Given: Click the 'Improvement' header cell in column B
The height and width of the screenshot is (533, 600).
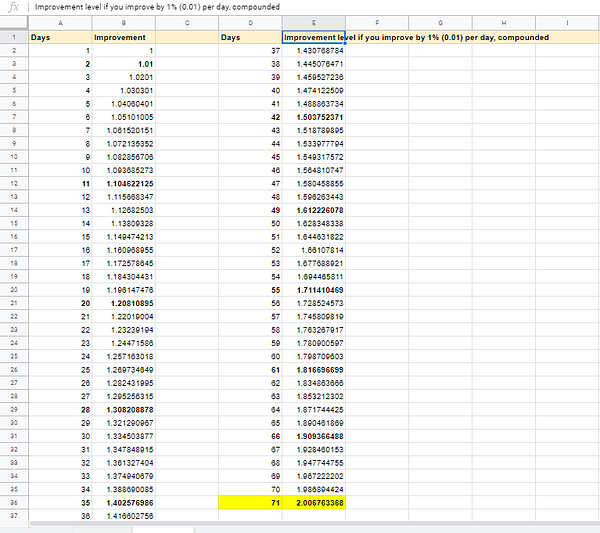Looking at the screenshot, I should coord(124,37).
